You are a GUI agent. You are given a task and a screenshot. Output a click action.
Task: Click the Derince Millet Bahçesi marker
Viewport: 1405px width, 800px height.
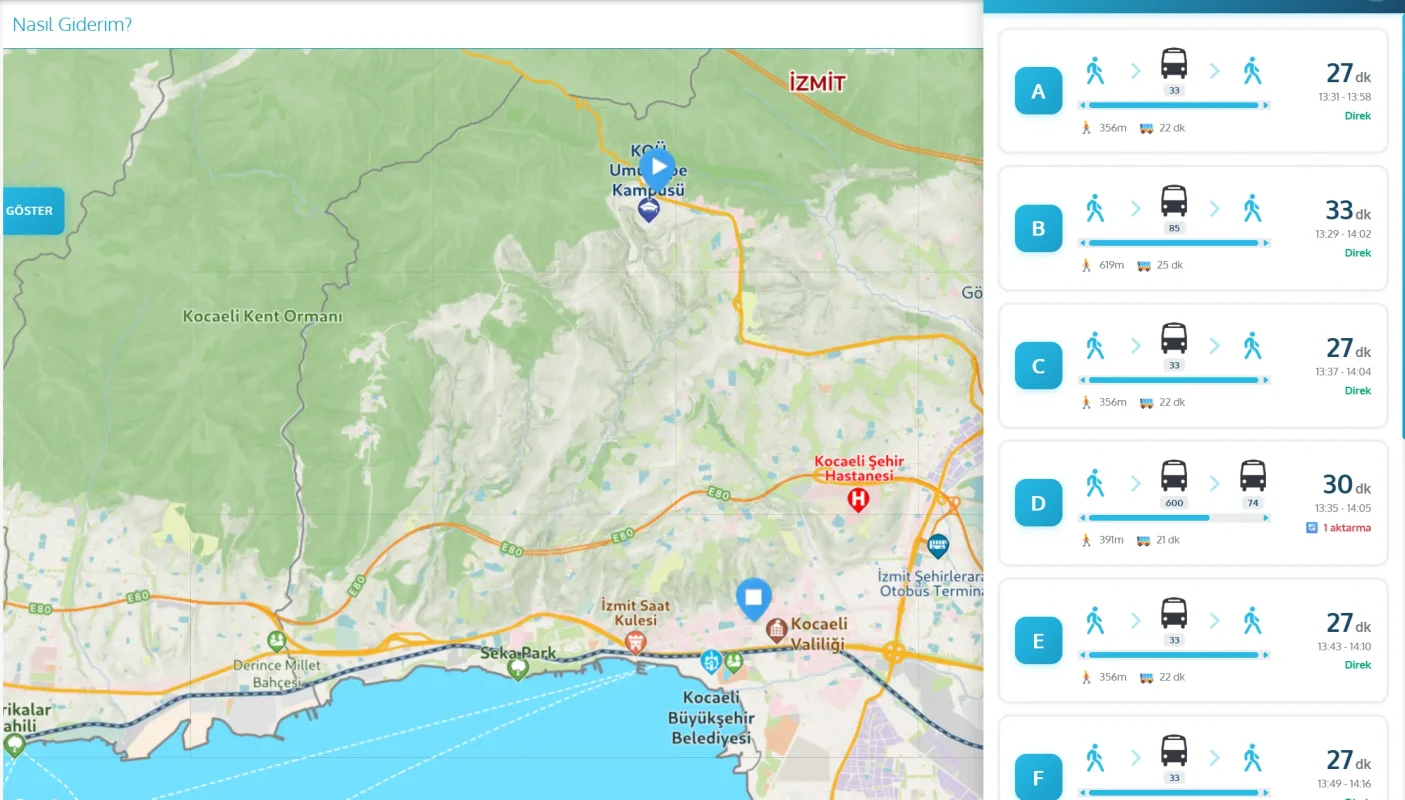277,641
